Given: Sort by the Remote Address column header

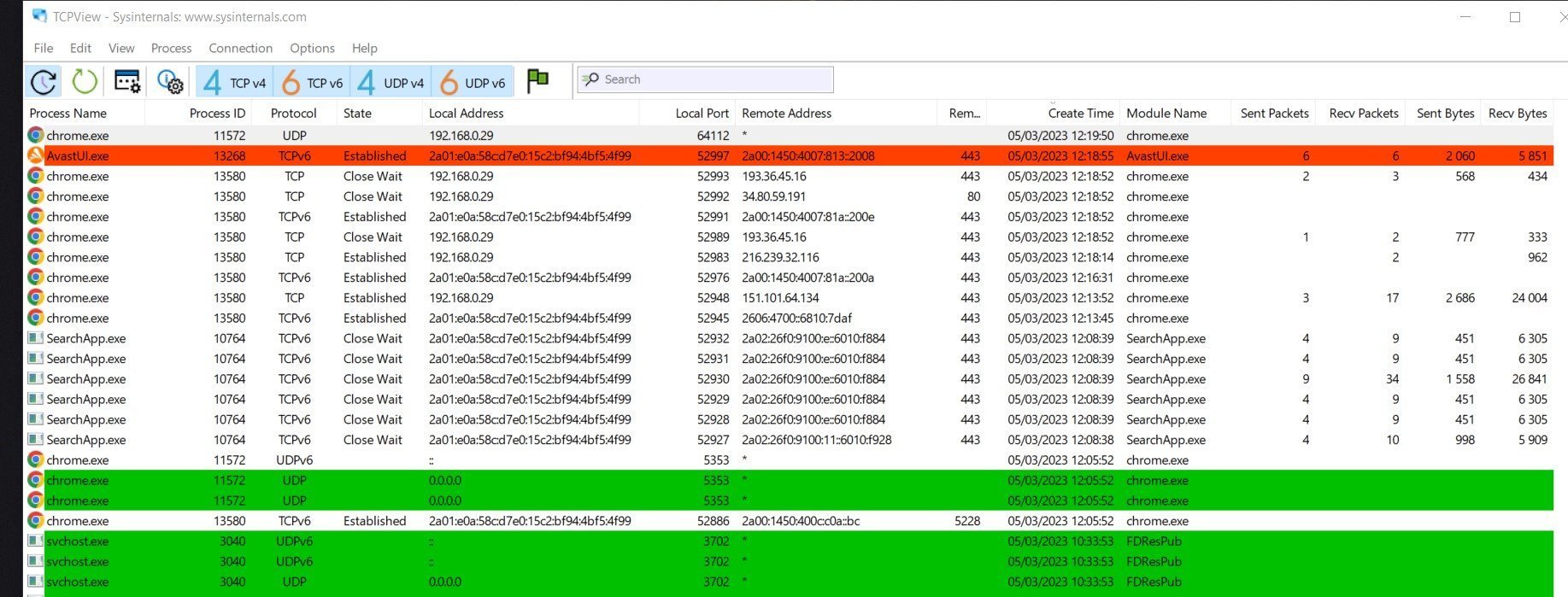Looking at the screenshot, I should 786,113.
